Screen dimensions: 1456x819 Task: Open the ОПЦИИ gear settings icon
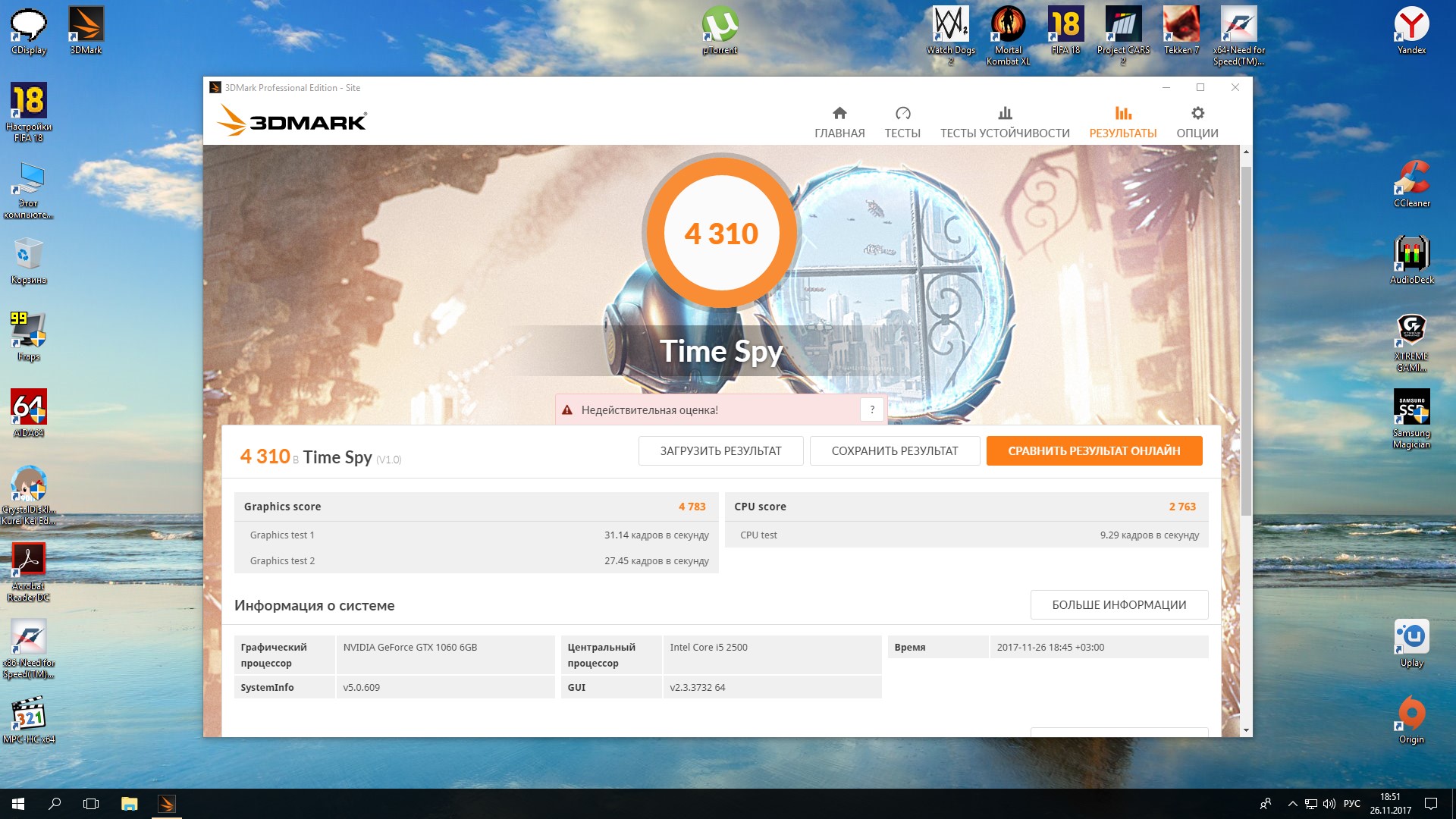click(x=1197, y=121)
